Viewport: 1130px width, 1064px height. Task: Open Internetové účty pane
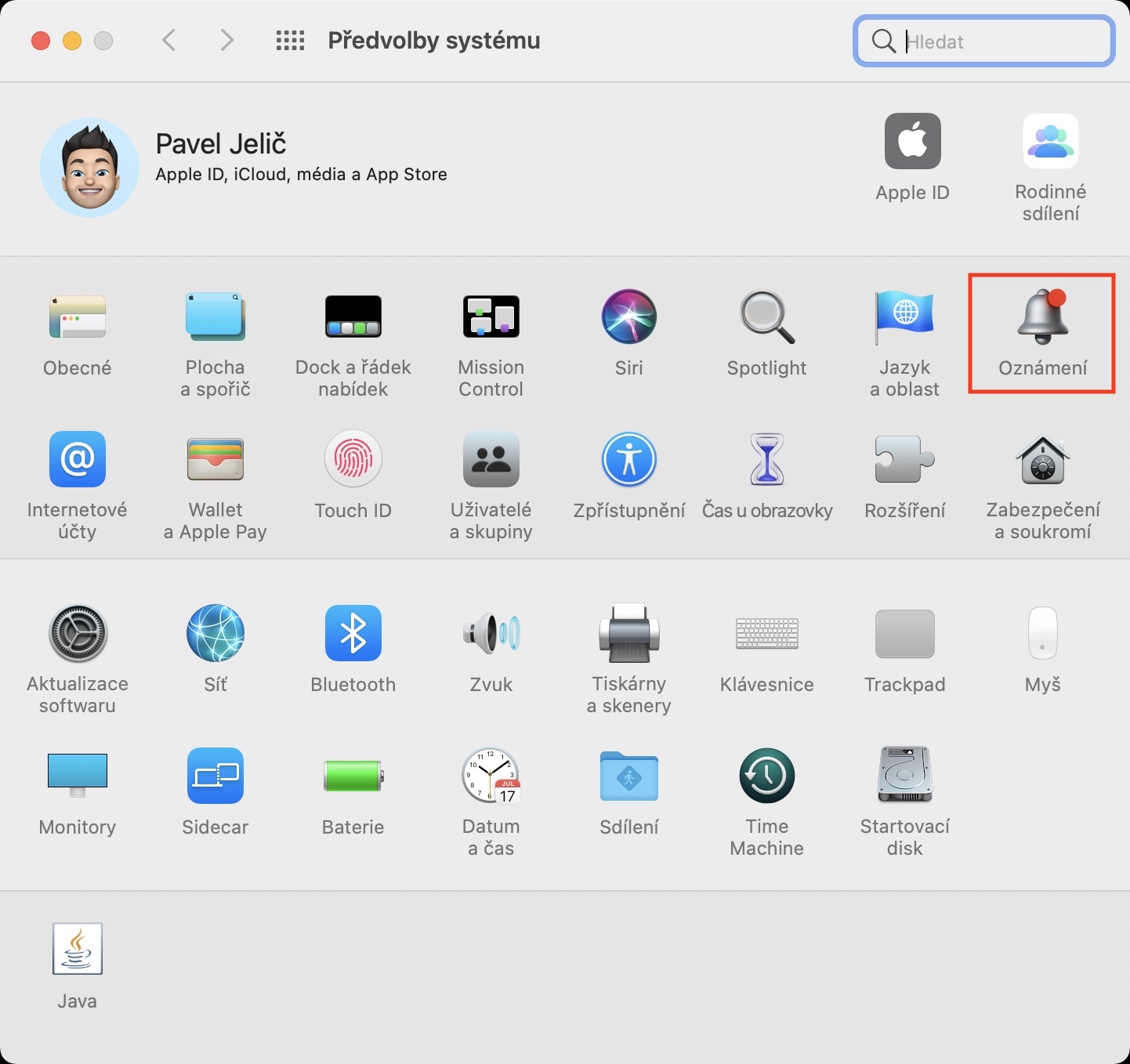tap(78, 459)
